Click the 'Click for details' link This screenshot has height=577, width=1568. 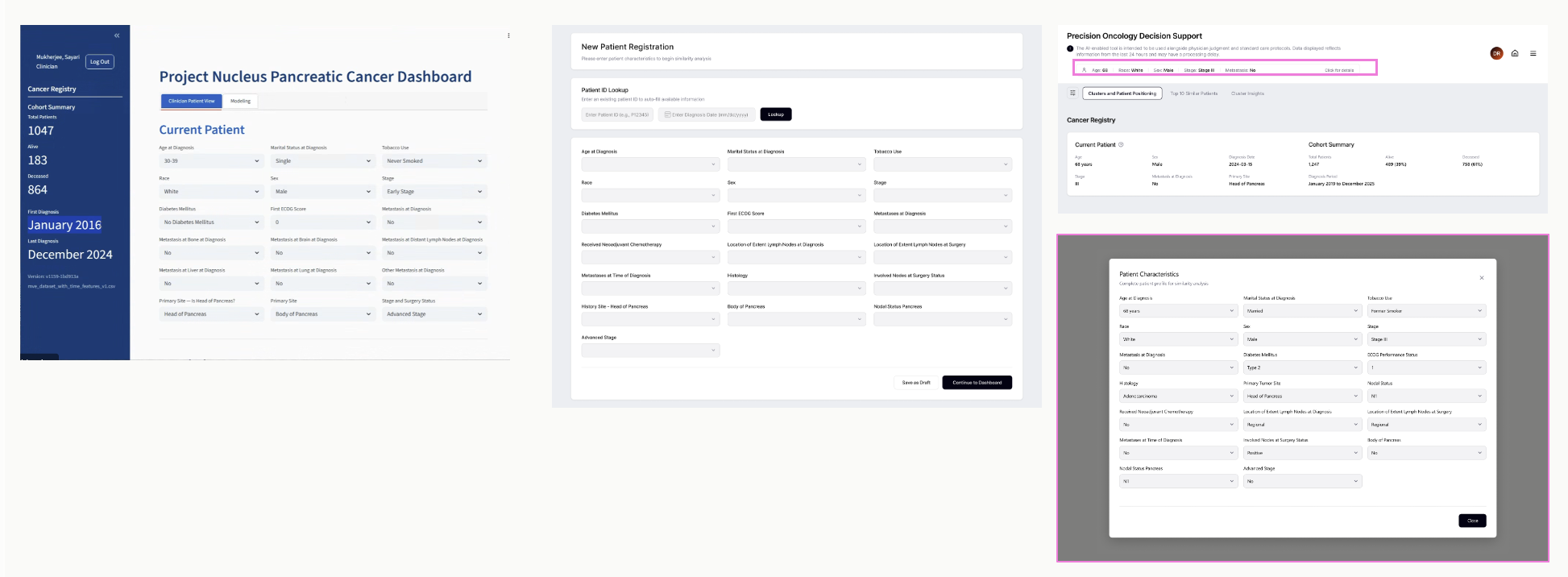coord(1339,70)
